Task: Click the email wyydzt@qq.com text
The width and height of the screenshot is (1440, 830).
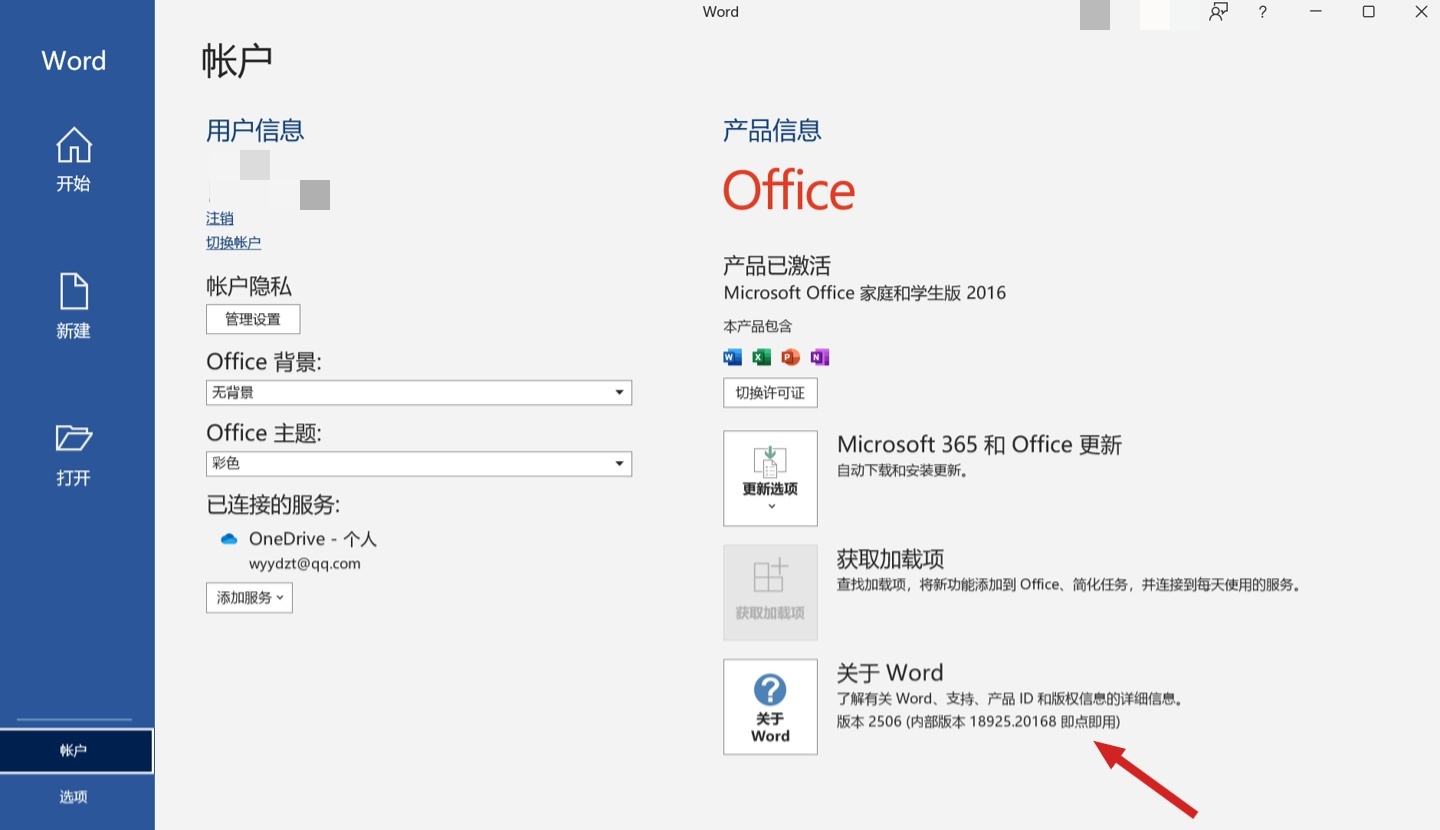Action: click(305, 564)
